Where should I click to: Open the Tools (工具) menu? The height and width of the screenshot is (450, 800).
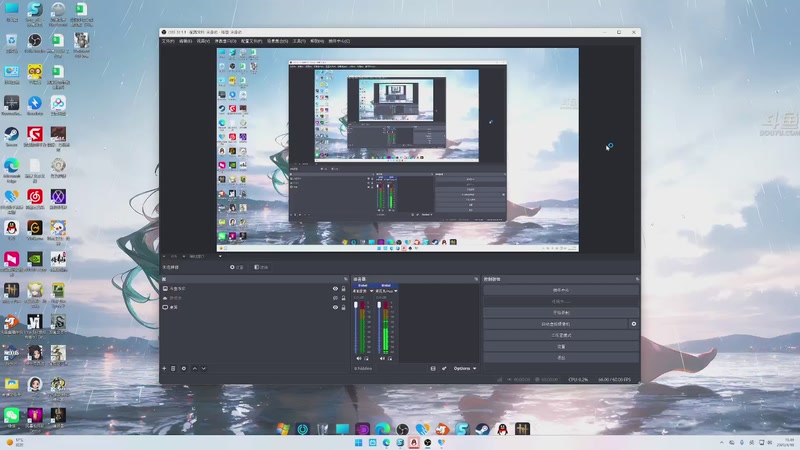click(x=299, y=41)
